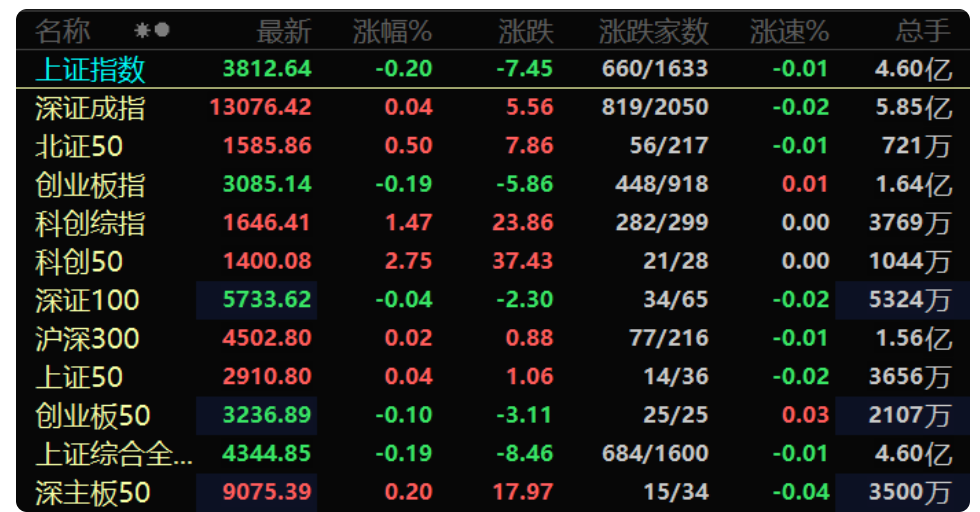Click the round dot icon in header
980x512 pixels.
click(x=162, y=31)
